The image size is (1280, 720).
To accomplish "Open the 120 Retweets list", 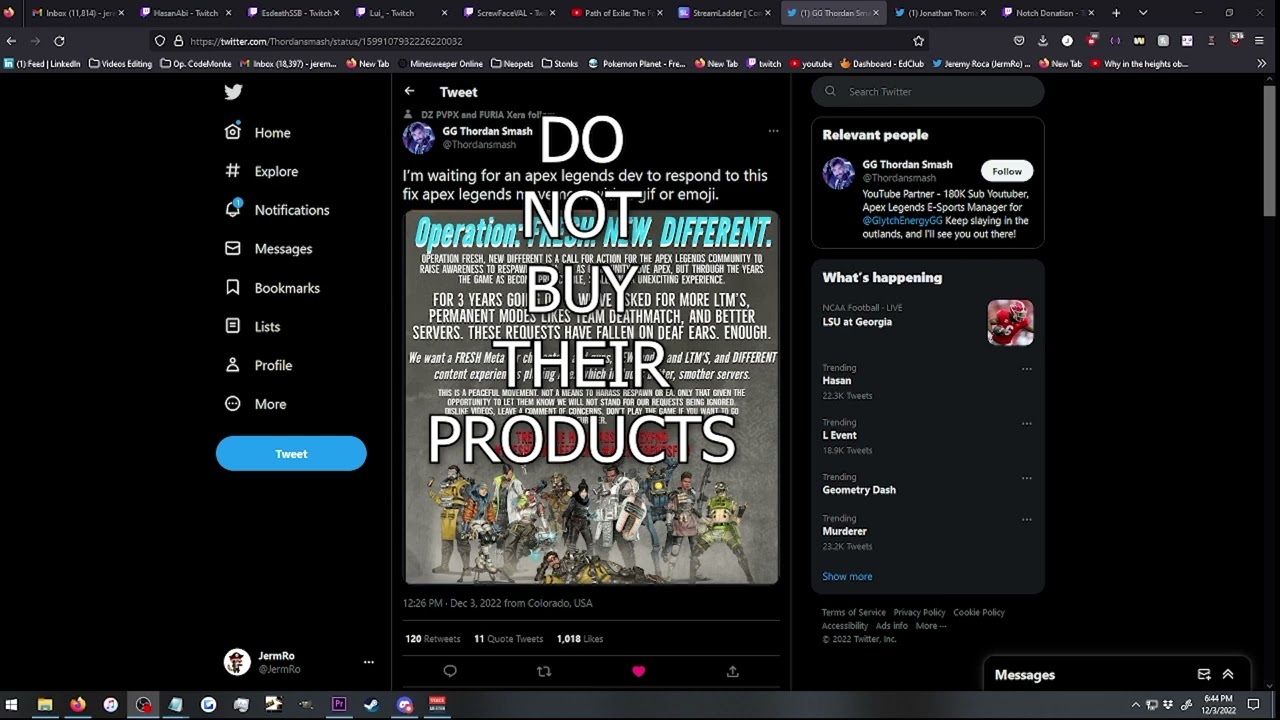I will (x=432, y=639).
